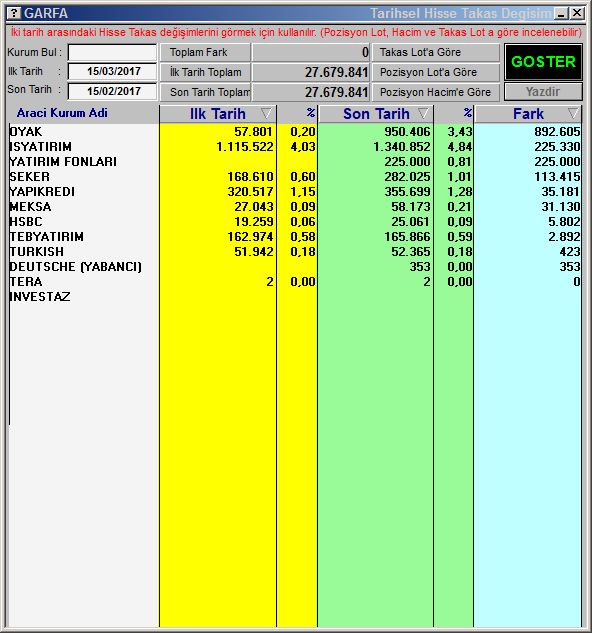Select the OYAK row
The height and width of the screenshot is (633, 592).
tap(295, 132)
